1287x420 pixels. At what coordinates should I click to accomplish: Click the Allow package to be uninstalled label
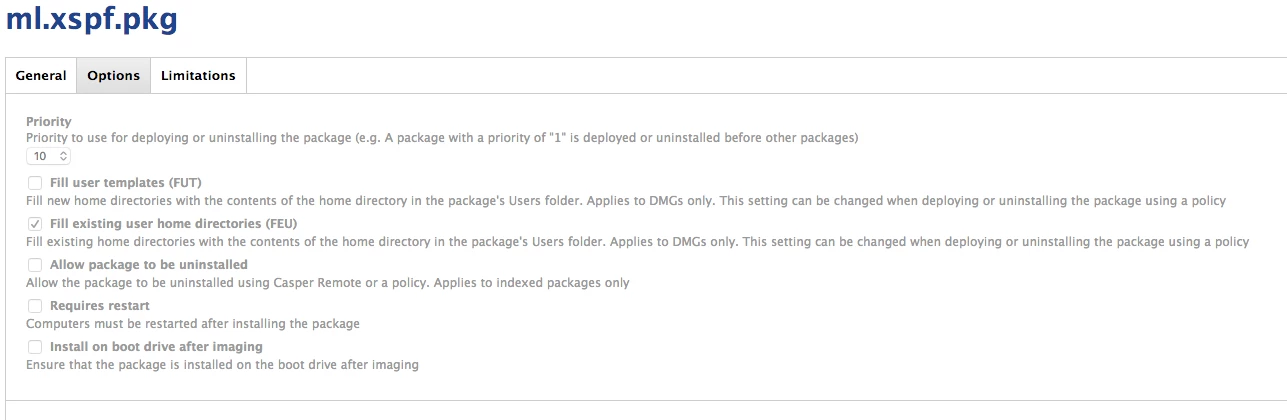click(x=149, y=265)
